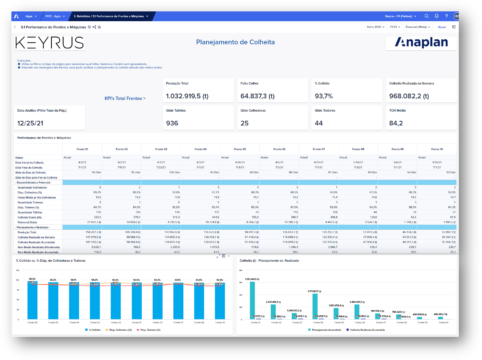Click the Anaplan home logo icon
The width and height of the screenshot is (482, 360).
tap(16, 16)
